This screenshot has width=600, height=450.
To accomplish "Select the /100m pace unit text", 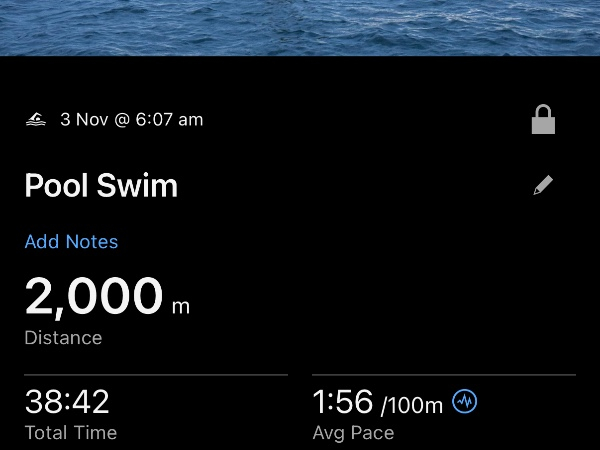I will click(x=411, y=405).
